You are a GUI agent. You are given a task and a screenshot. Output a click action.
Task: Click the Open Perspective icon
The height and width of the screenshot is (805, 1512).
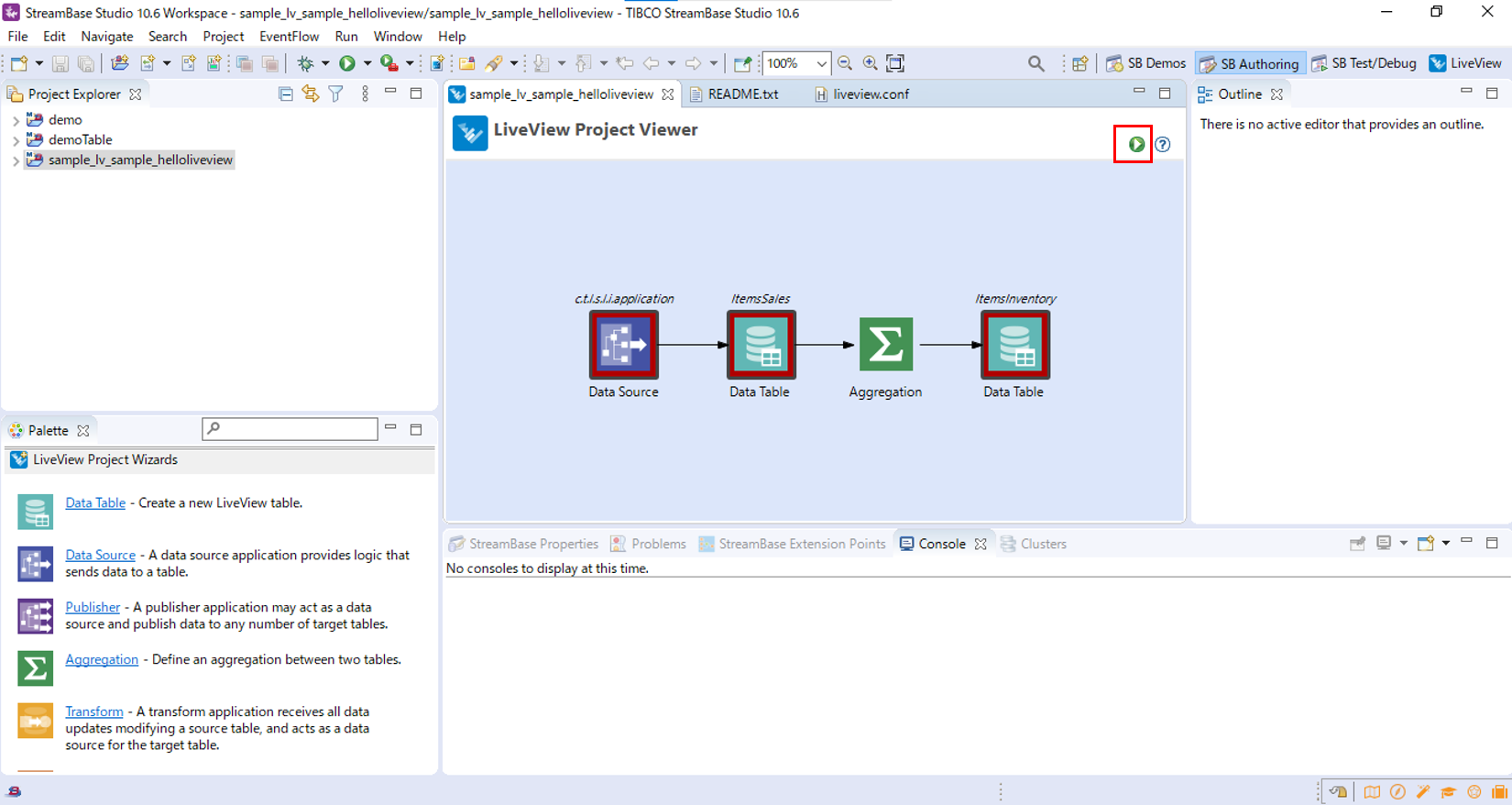point(1080,63)
